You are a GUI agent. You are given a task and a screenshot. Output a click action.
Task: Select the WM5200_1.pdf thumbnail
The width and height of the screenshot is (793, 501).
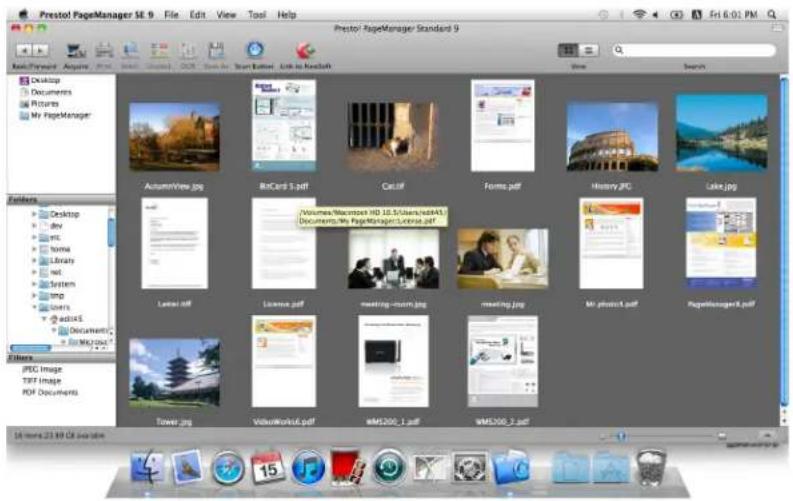click(393, 361)
